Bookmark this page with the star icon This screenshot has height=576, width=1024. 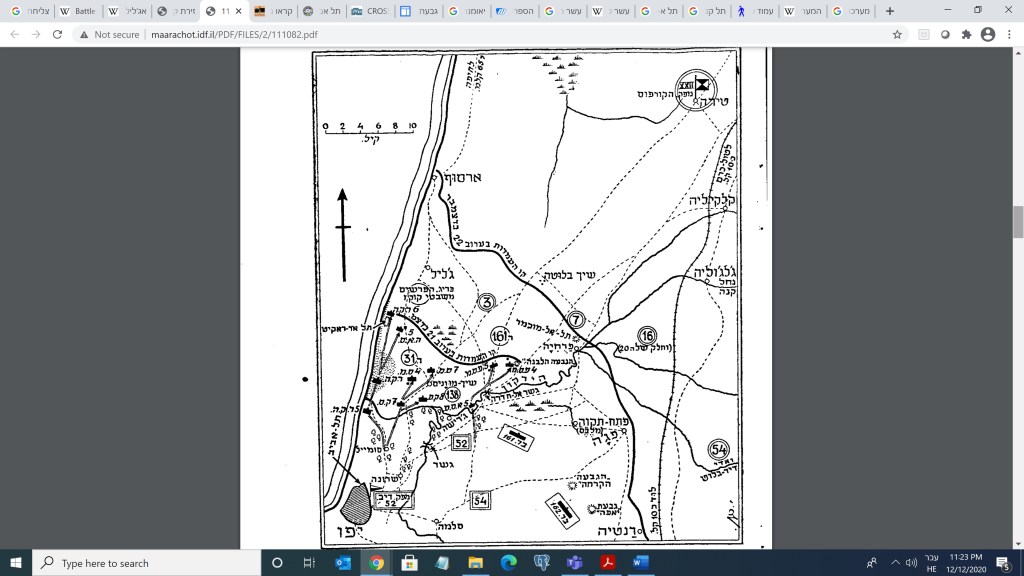(897, 34)
